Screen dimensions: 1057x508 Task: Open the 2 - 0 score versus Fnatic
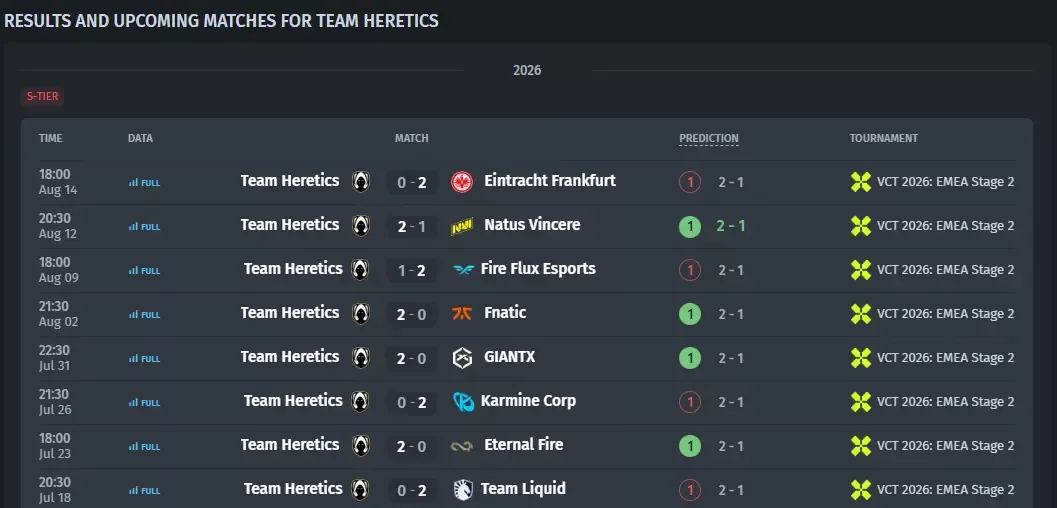(x=412, y=314)
